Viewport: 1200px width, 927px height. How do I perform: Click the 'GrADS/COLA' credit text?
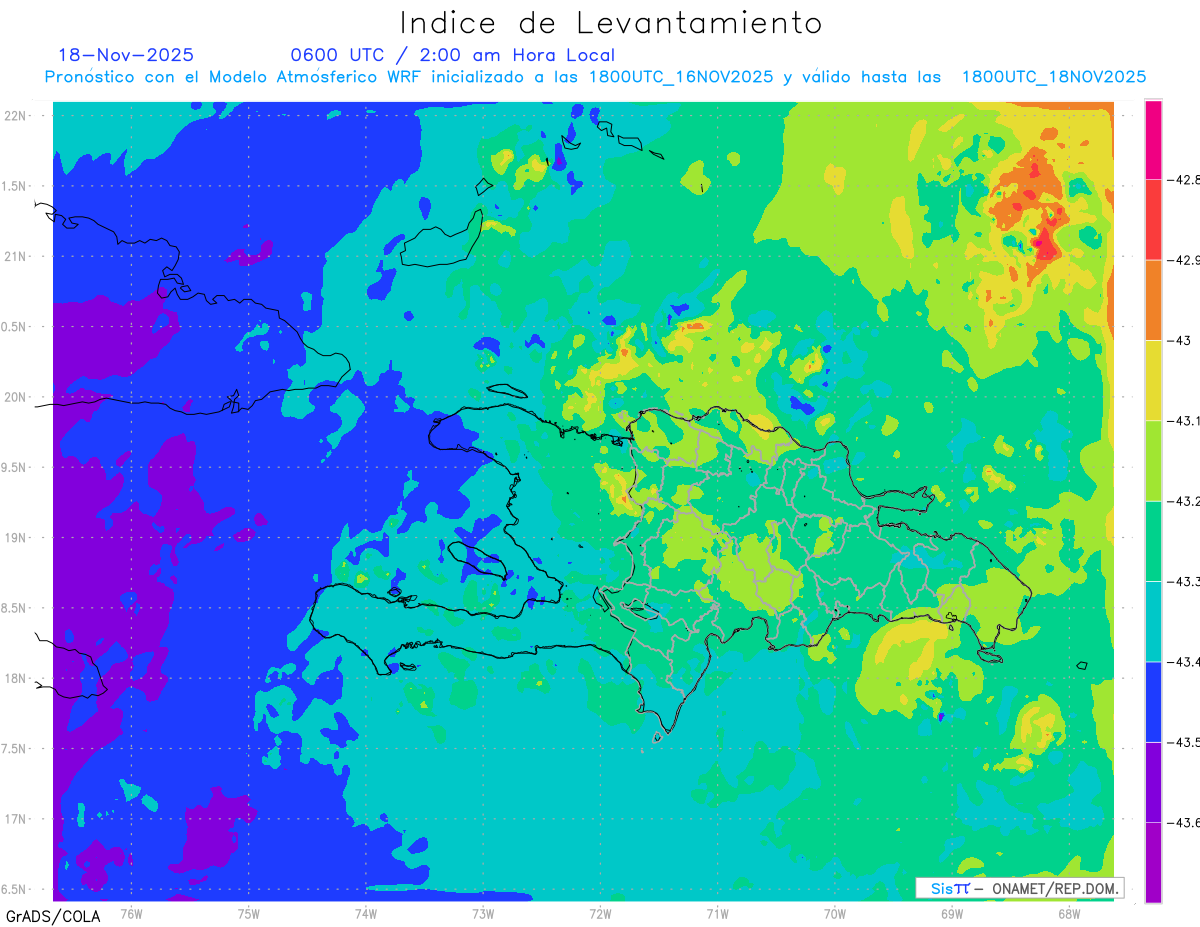[53, 916]
